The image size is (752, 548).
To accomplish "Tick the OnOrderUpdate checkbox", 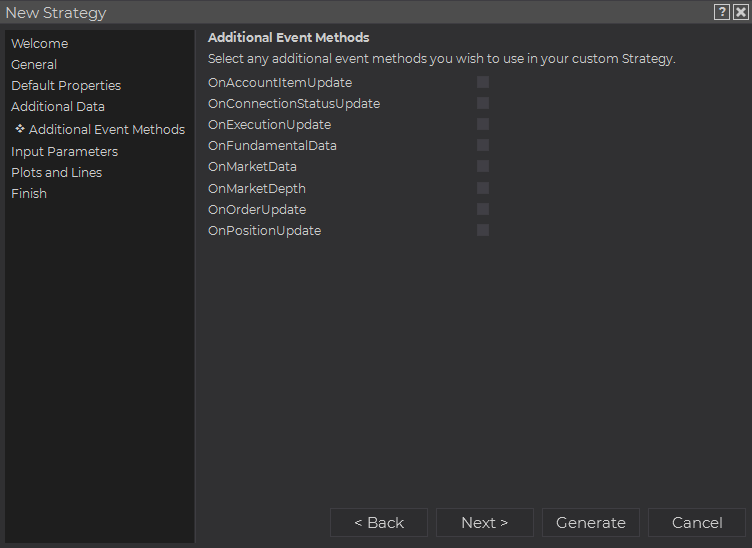I will [x=483, y=209].
